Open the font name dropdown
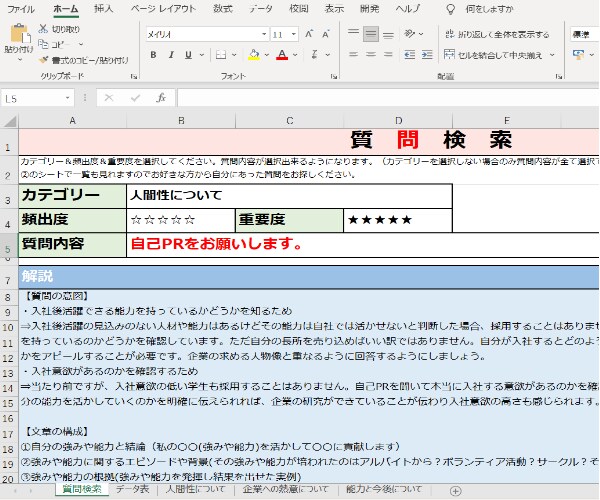Viewport: 600px width, 500px height. [x=264, y=34]
